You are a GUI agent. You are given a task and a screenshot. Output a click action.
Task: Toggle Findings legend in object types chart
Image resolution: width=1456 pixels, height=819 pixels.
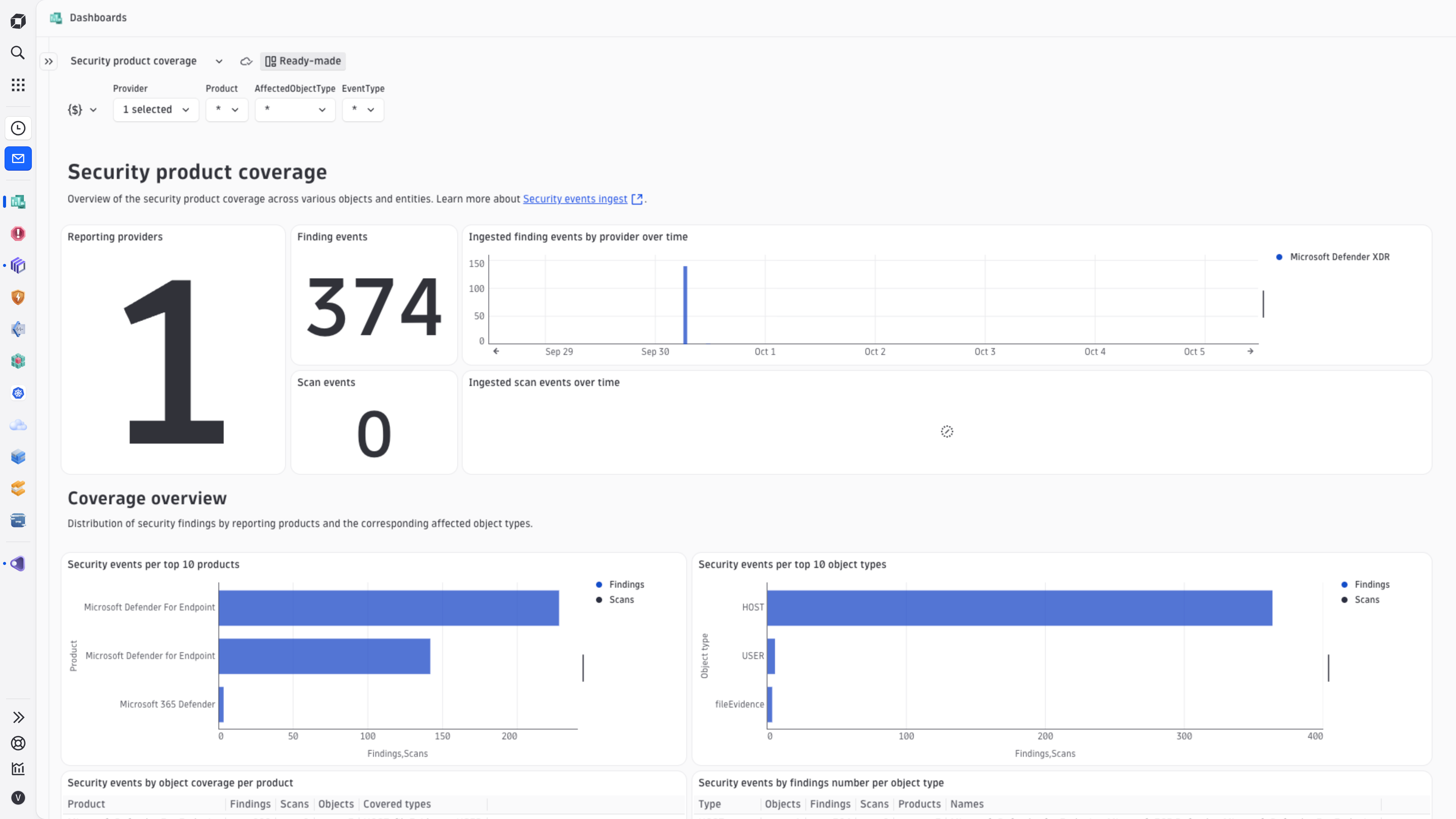[x=1365, y=584]
